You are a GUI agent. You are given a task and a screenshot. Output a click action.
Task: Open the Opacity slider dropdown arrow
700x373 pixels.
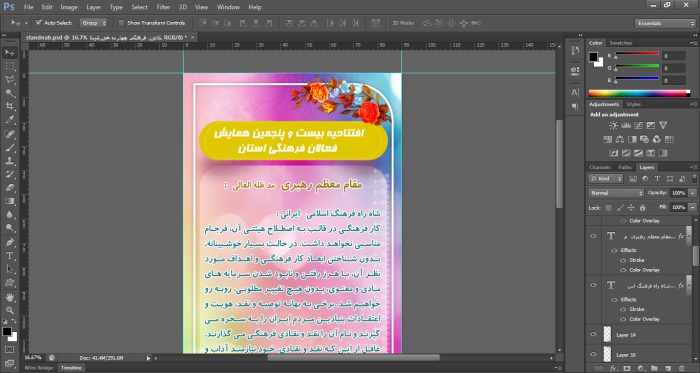tap(692, 193)
